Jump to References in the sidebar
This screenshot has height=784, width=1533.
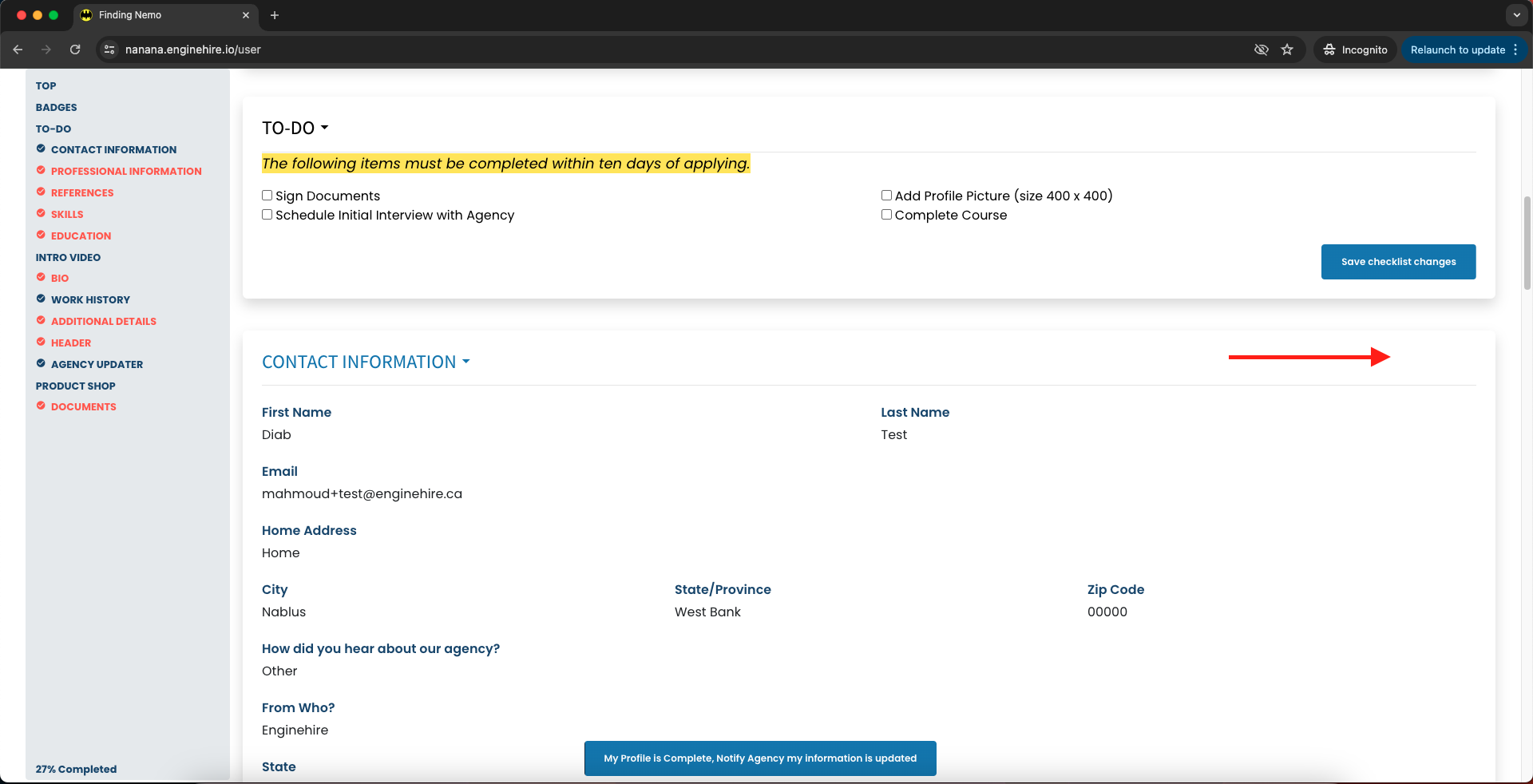coord(82,192)
